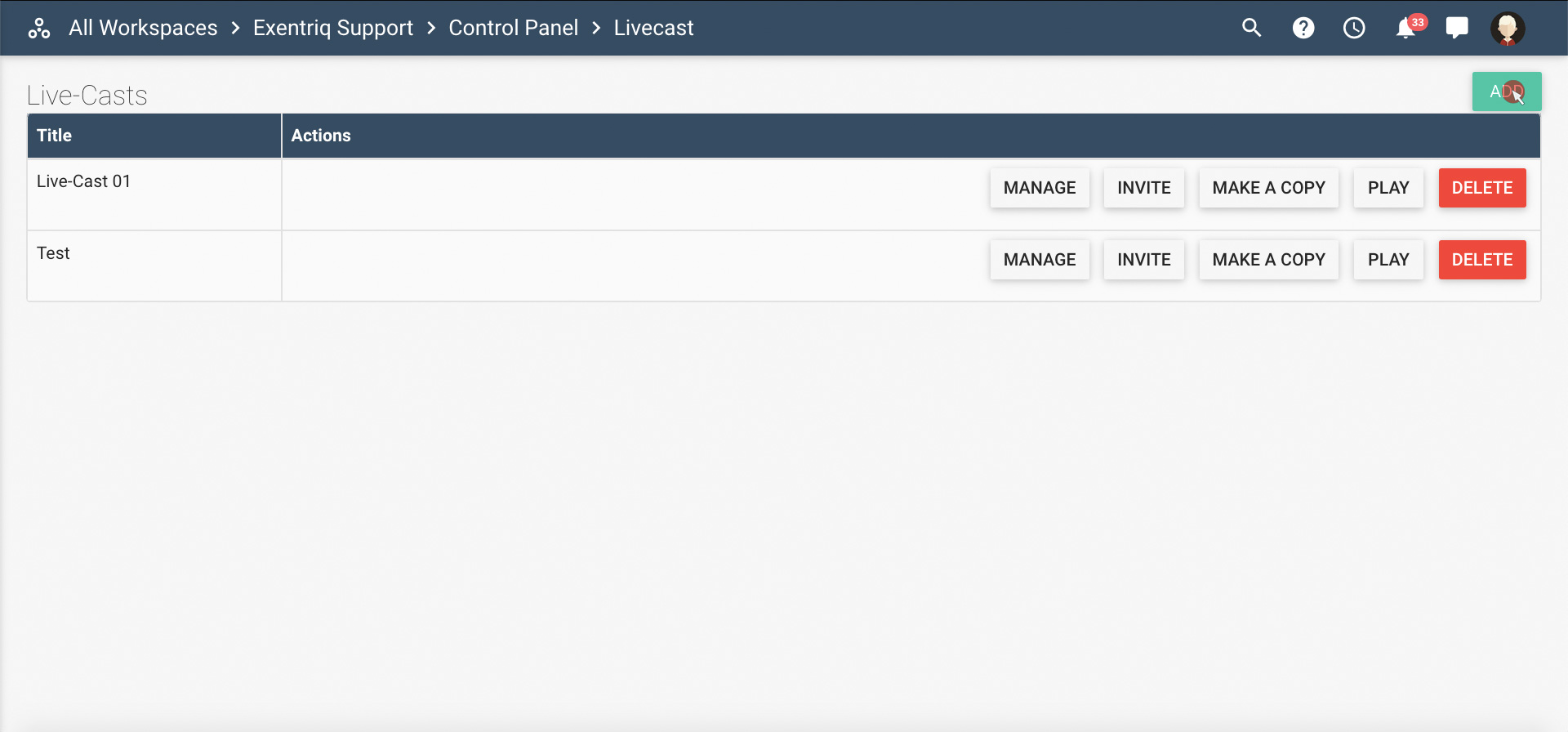Play the Test livecast
The width and height of the screenshot is (1568, 732).
[x=1388, y=260]
